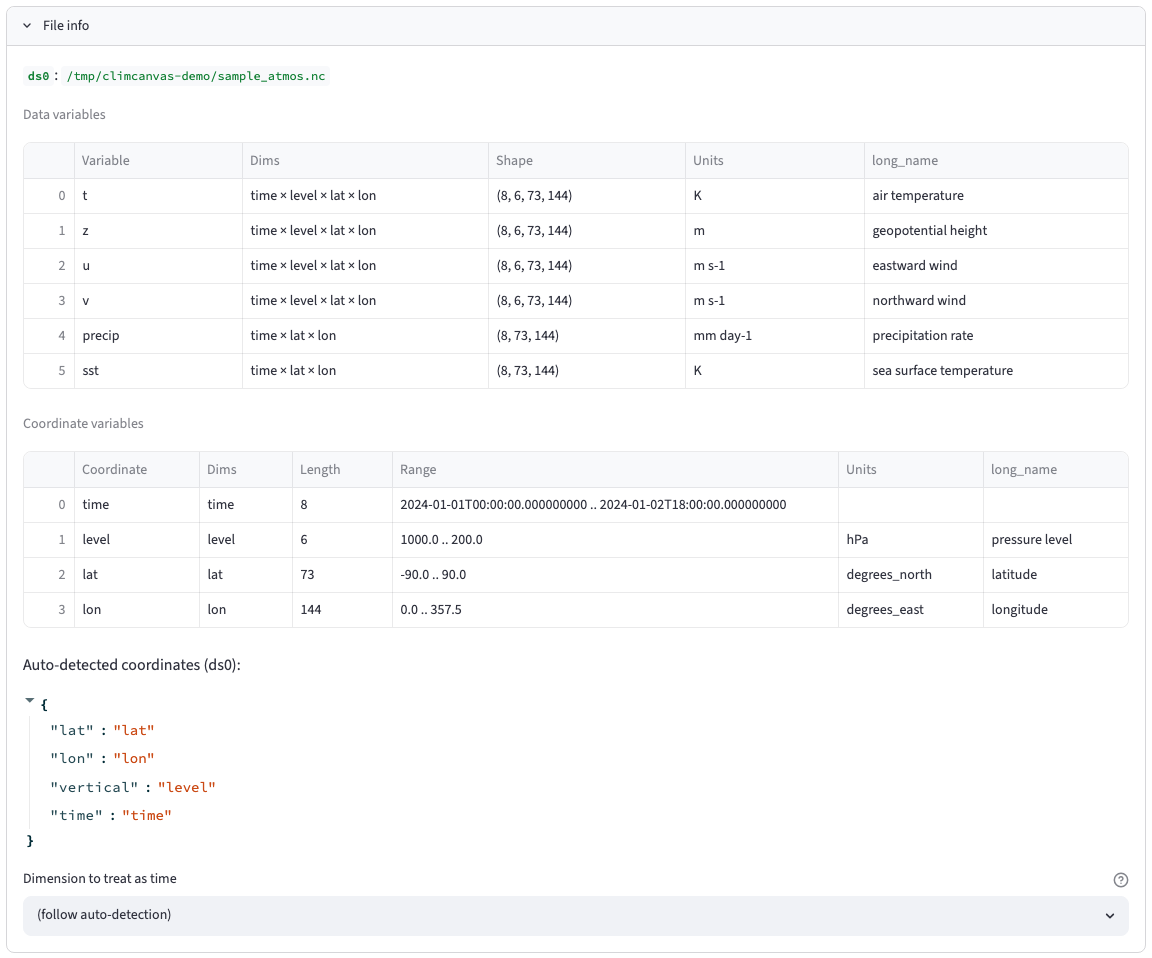
Task: Click the 'precip' variable name cell
Action: (158, 336)
